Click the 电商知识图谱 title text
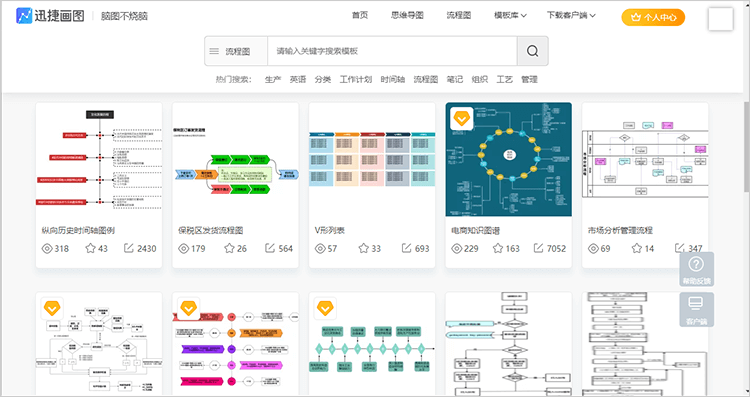750x397 pixels. (475, 231)
